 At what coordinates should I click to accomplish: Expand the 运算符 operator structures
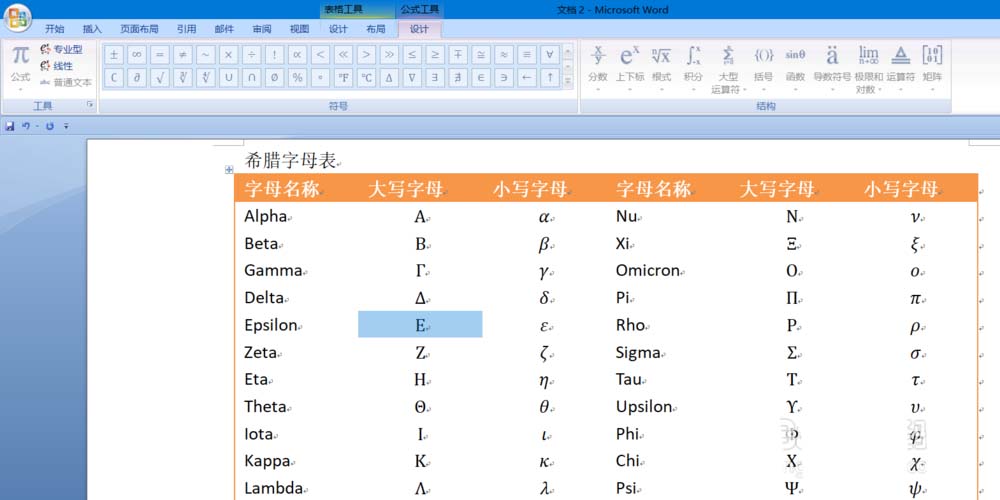coord(901,69)
